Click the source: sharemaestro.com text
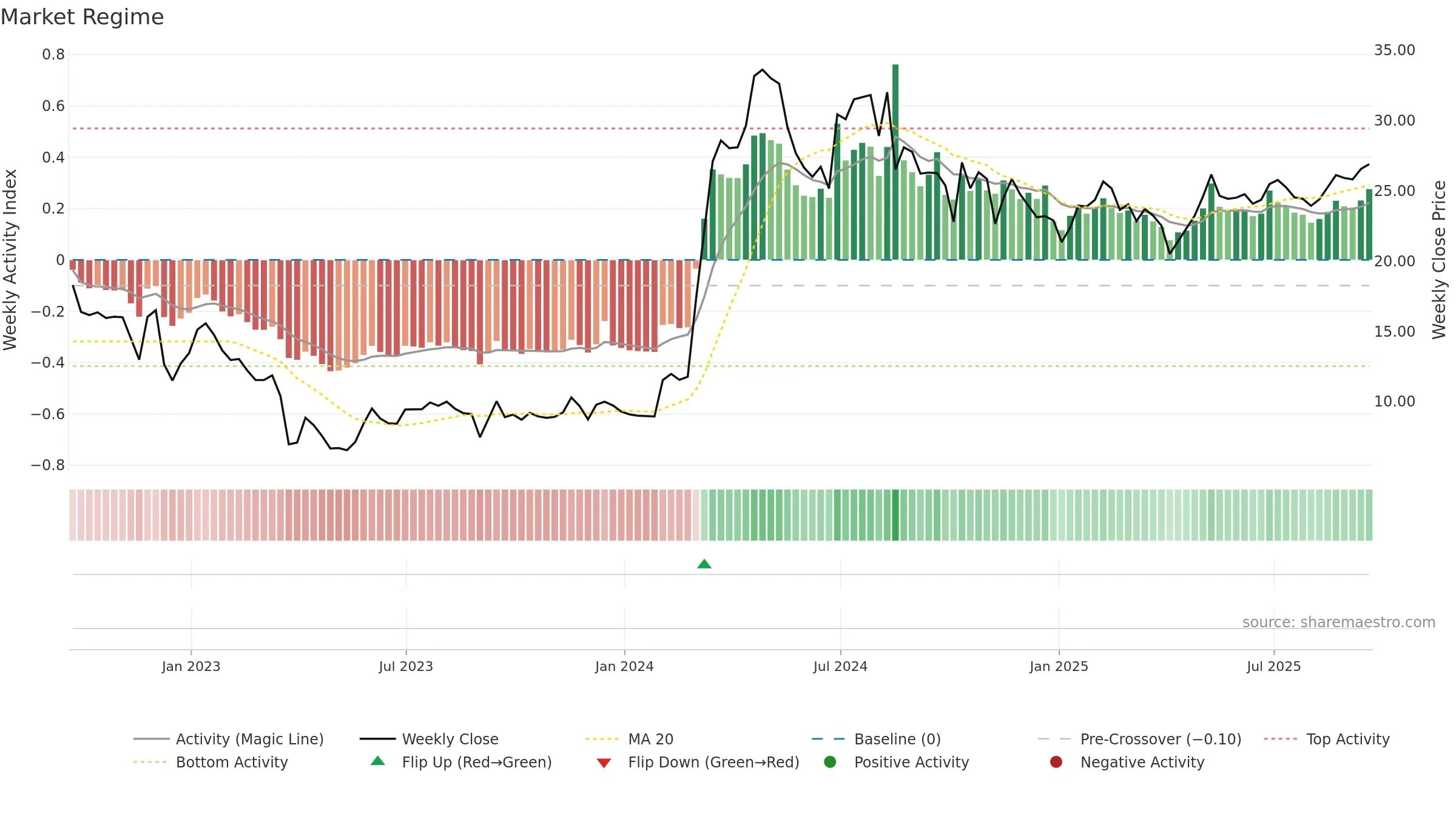Viewport: 1456px width, 819px height. coord(1339,622)
